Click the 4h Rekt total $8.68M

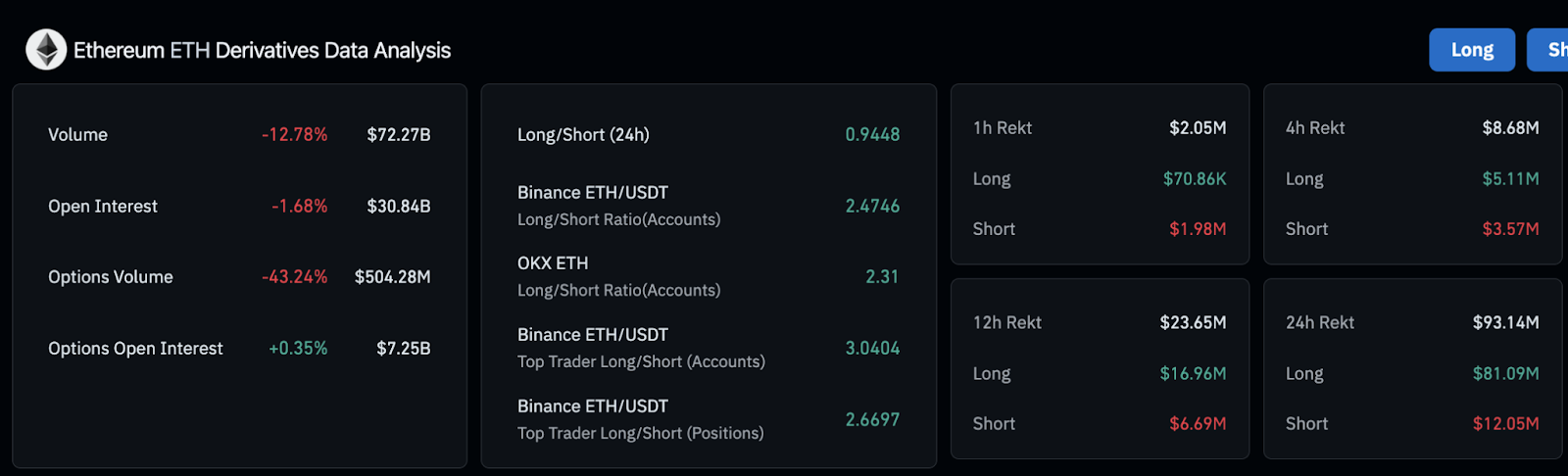tap(1510, 128)
